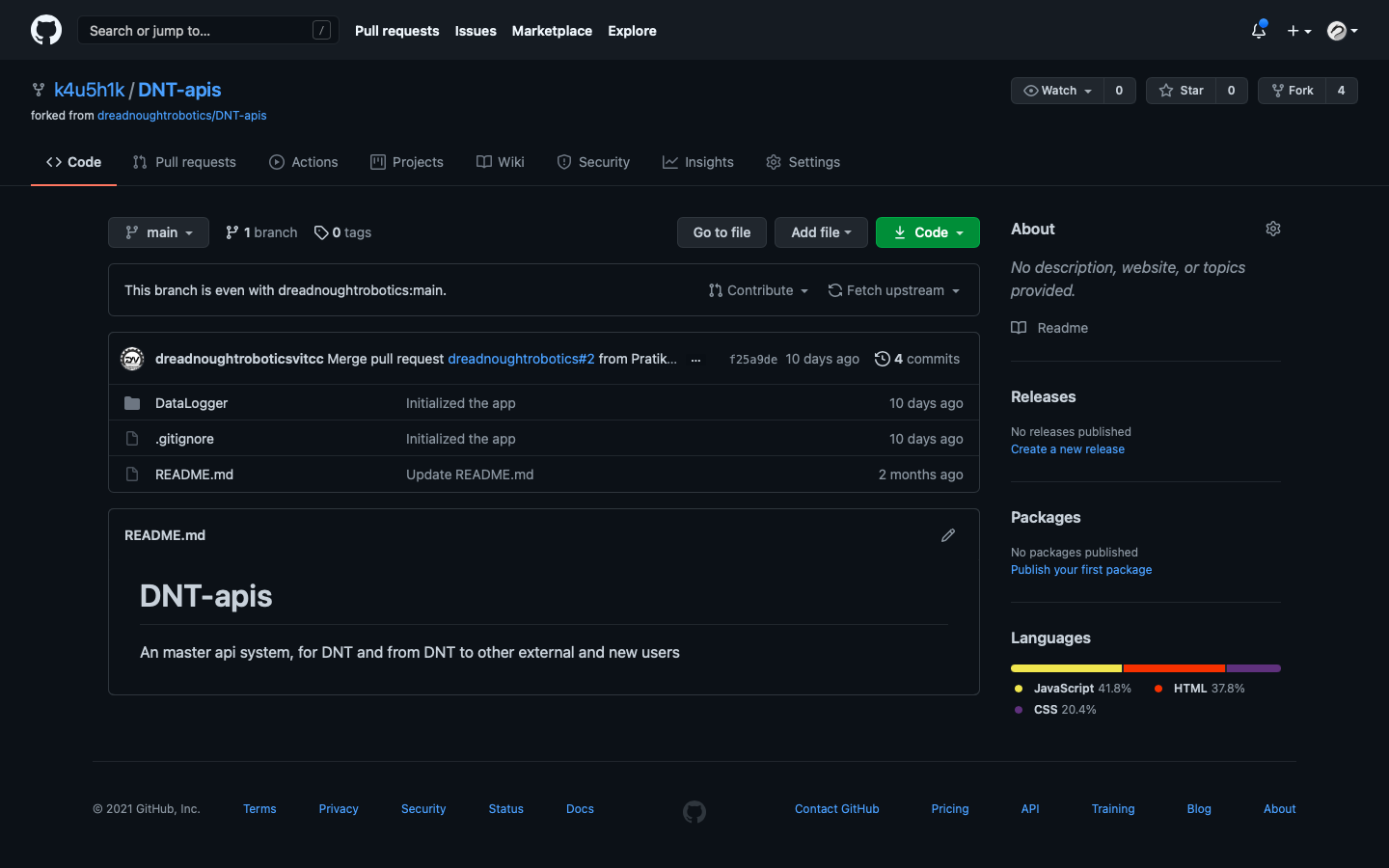Star this repository
1389x868 pixels.
pyautogui.click(x=1182, y=91)
